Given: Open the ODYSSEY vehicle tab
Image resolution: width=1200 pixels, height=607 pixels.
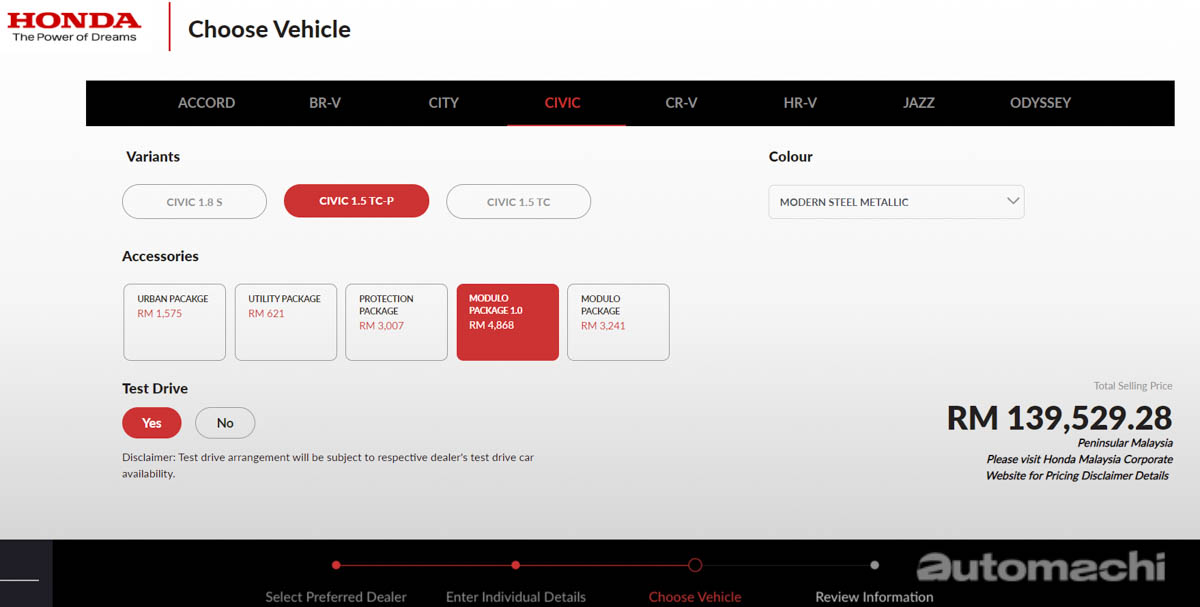Looking at the screenshot, I should pyautogui.click(x=1040, y=103).
